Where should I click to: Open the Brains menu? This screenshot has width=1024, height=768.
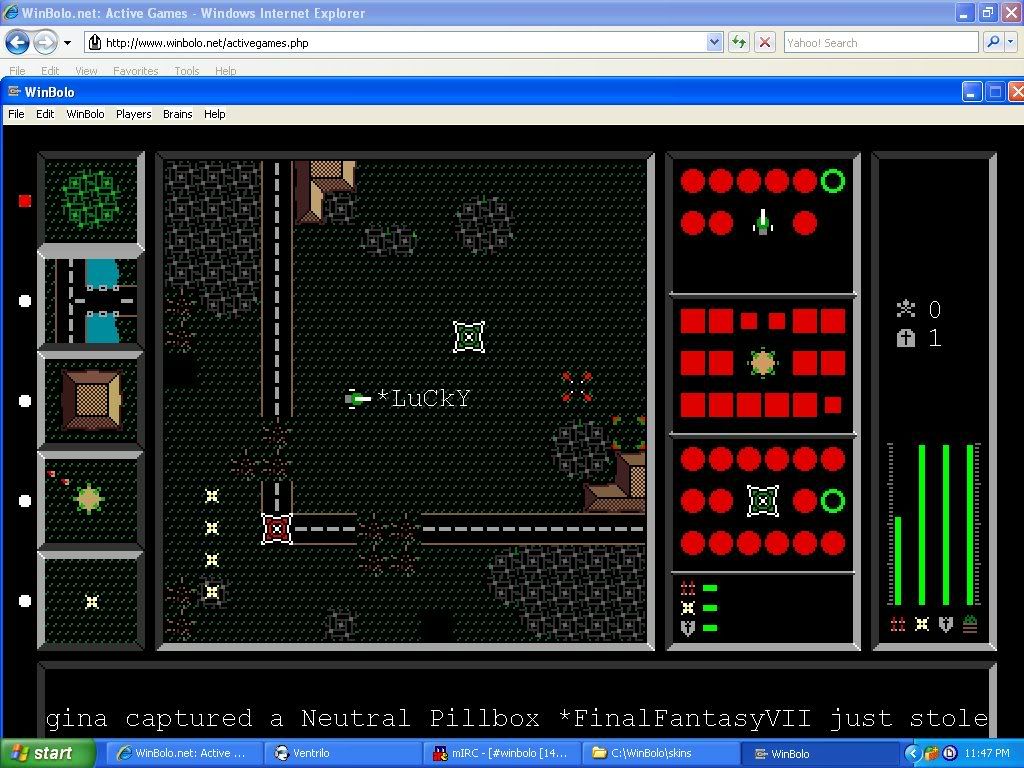(177, 114)
